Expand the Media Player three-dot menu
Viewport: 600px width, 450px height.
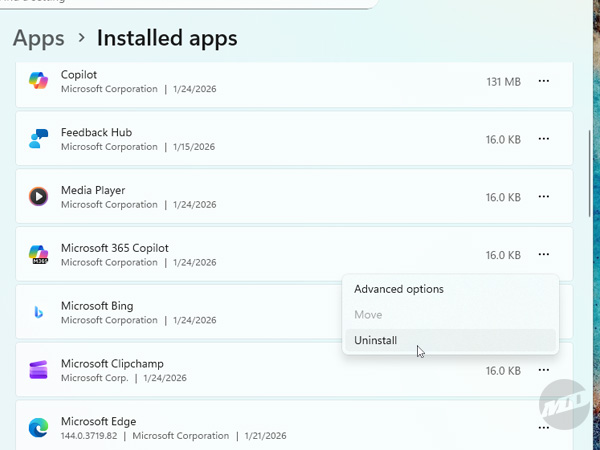coord(544,197)
